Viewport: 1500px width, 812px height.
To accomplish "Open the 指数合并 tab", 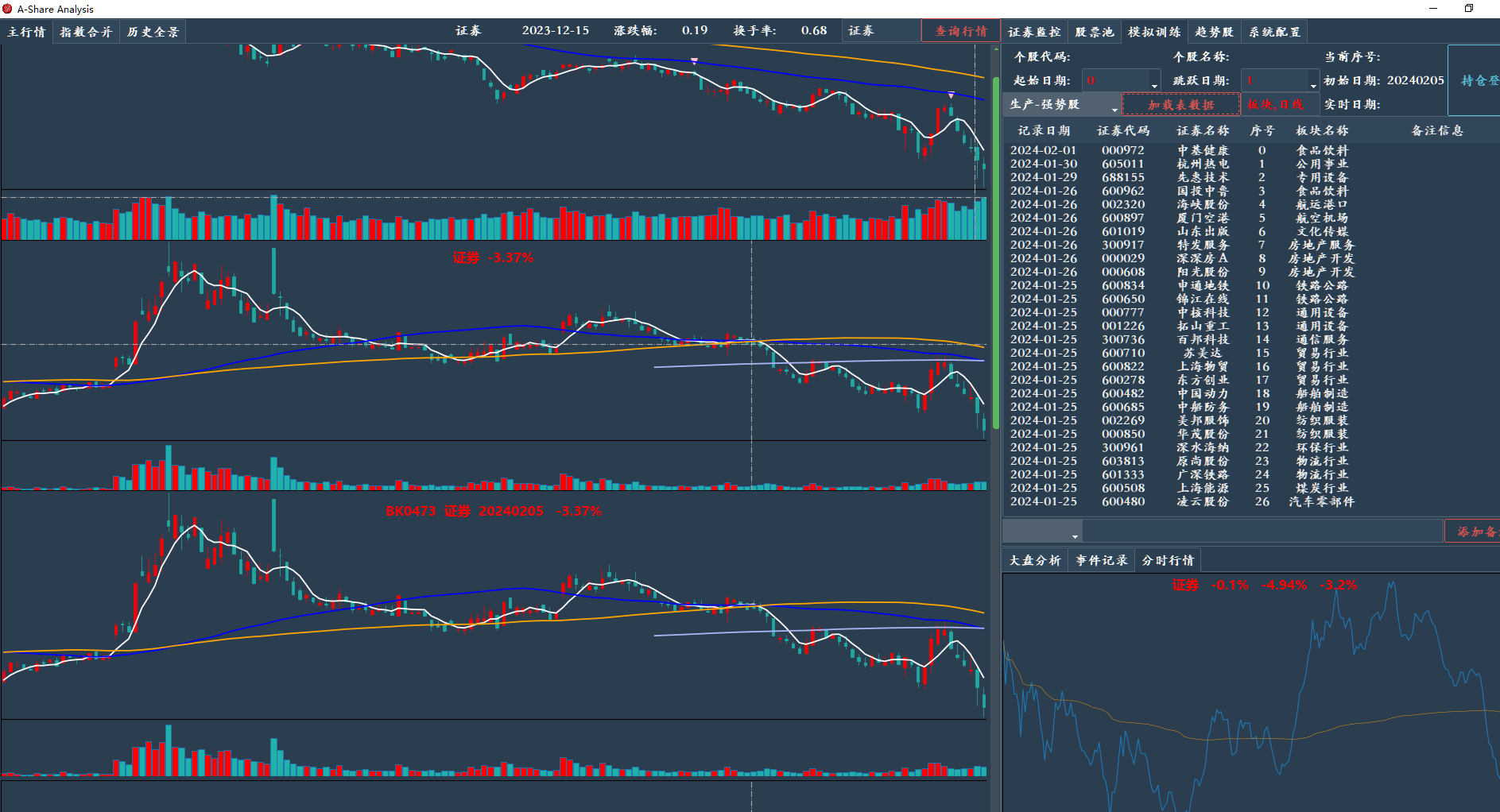I will [x=86, y=32].
